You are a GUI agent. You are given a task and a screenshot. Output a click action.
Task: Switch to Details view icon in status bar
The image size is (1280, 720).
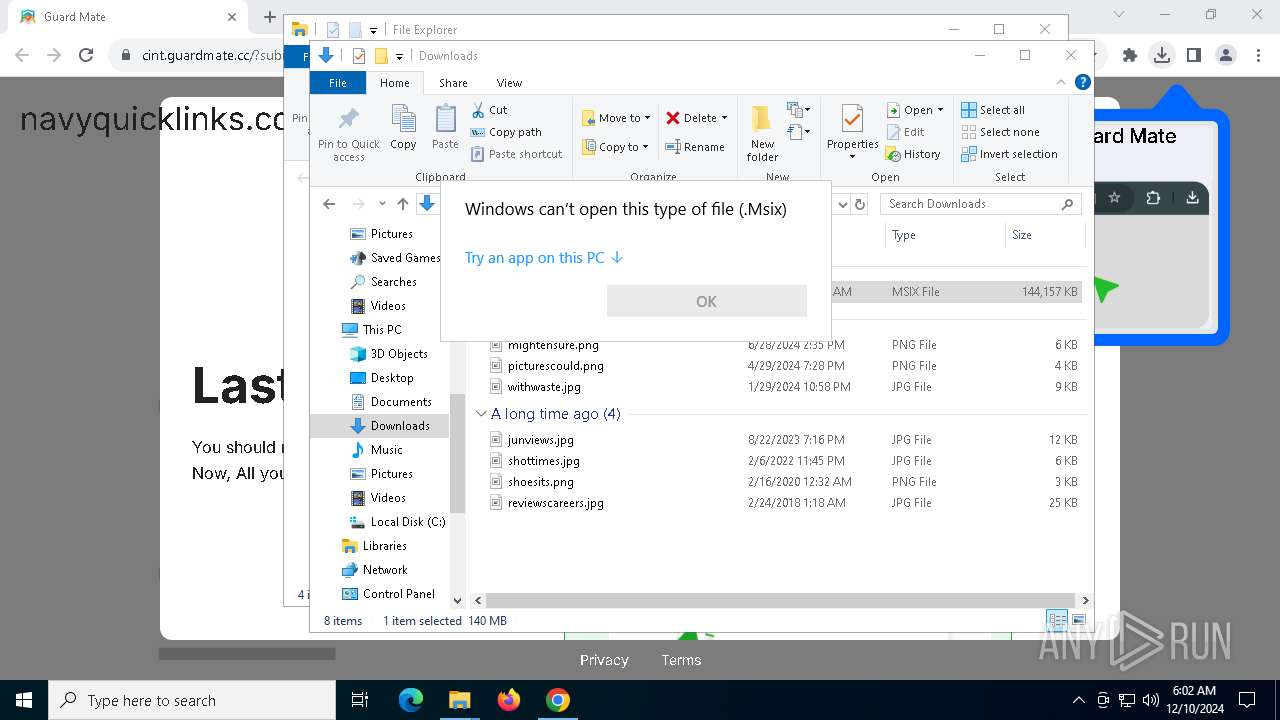1056,621
